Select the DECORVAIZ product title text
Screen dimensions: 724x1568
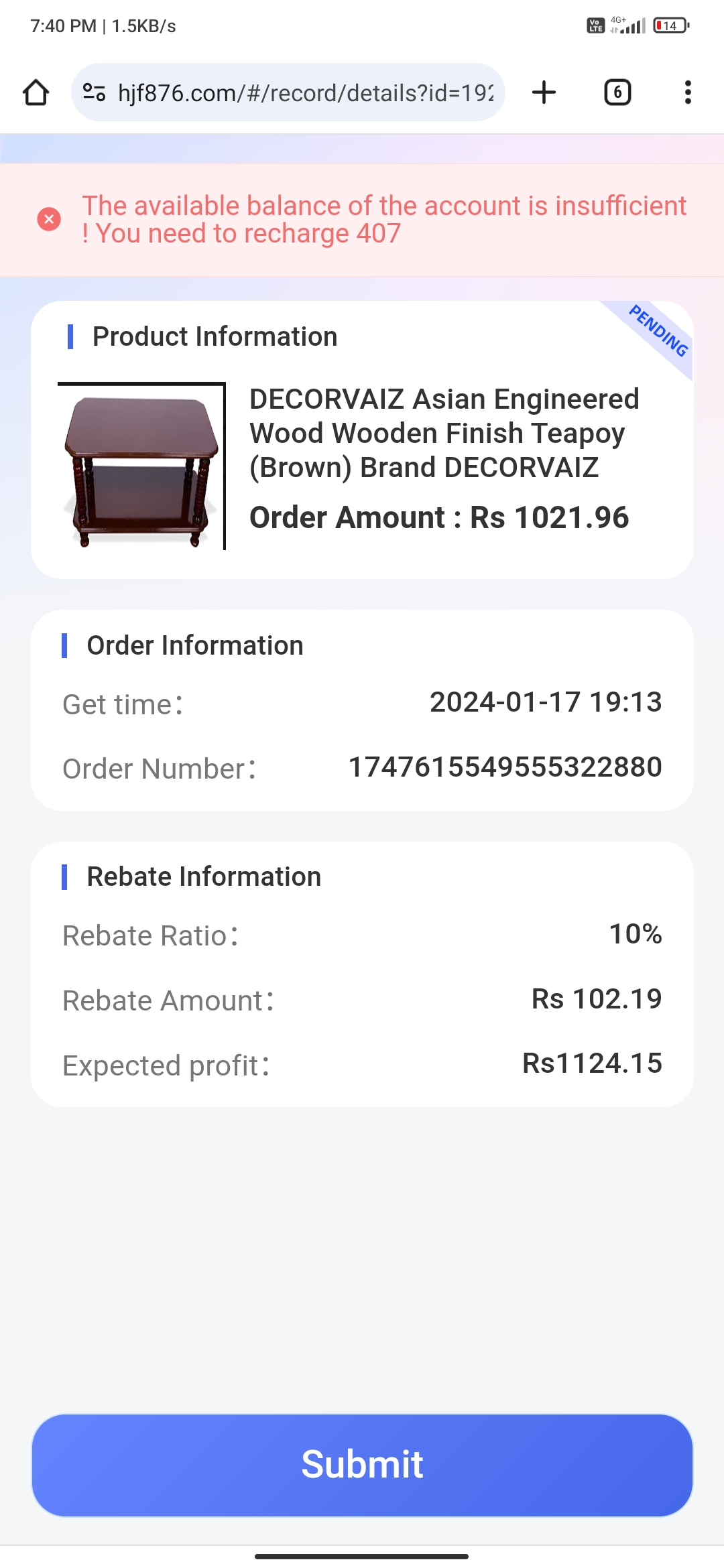point(444,433)
